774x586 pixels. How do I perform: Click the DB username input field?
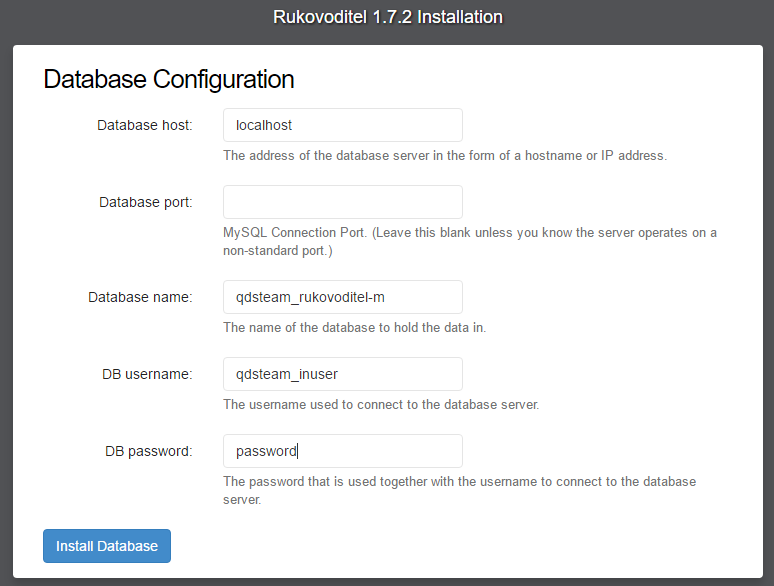[x=343, y=374]
